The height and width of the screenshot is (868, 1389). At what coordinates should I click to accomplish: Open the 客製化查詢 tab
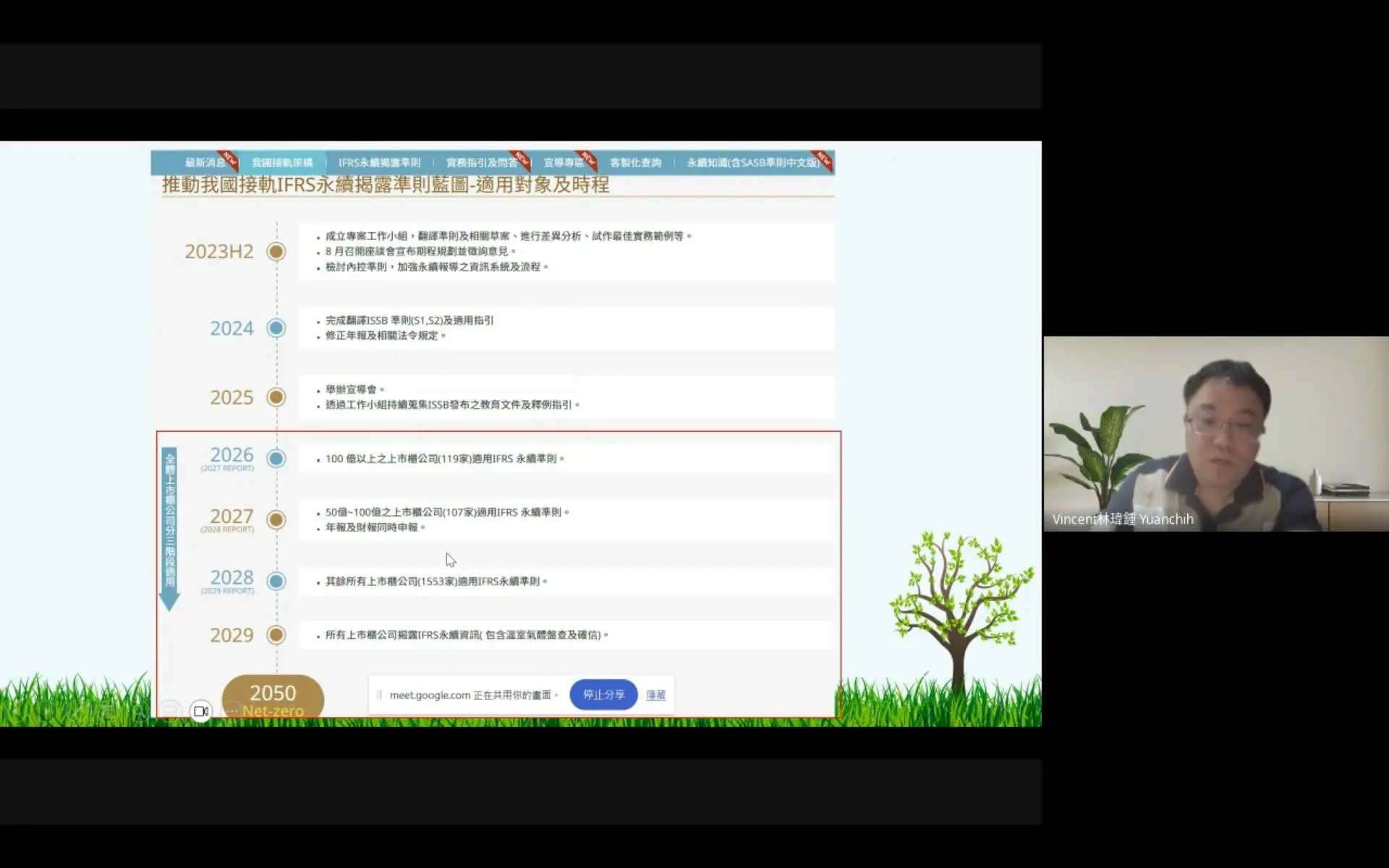[x=635, y=163]
